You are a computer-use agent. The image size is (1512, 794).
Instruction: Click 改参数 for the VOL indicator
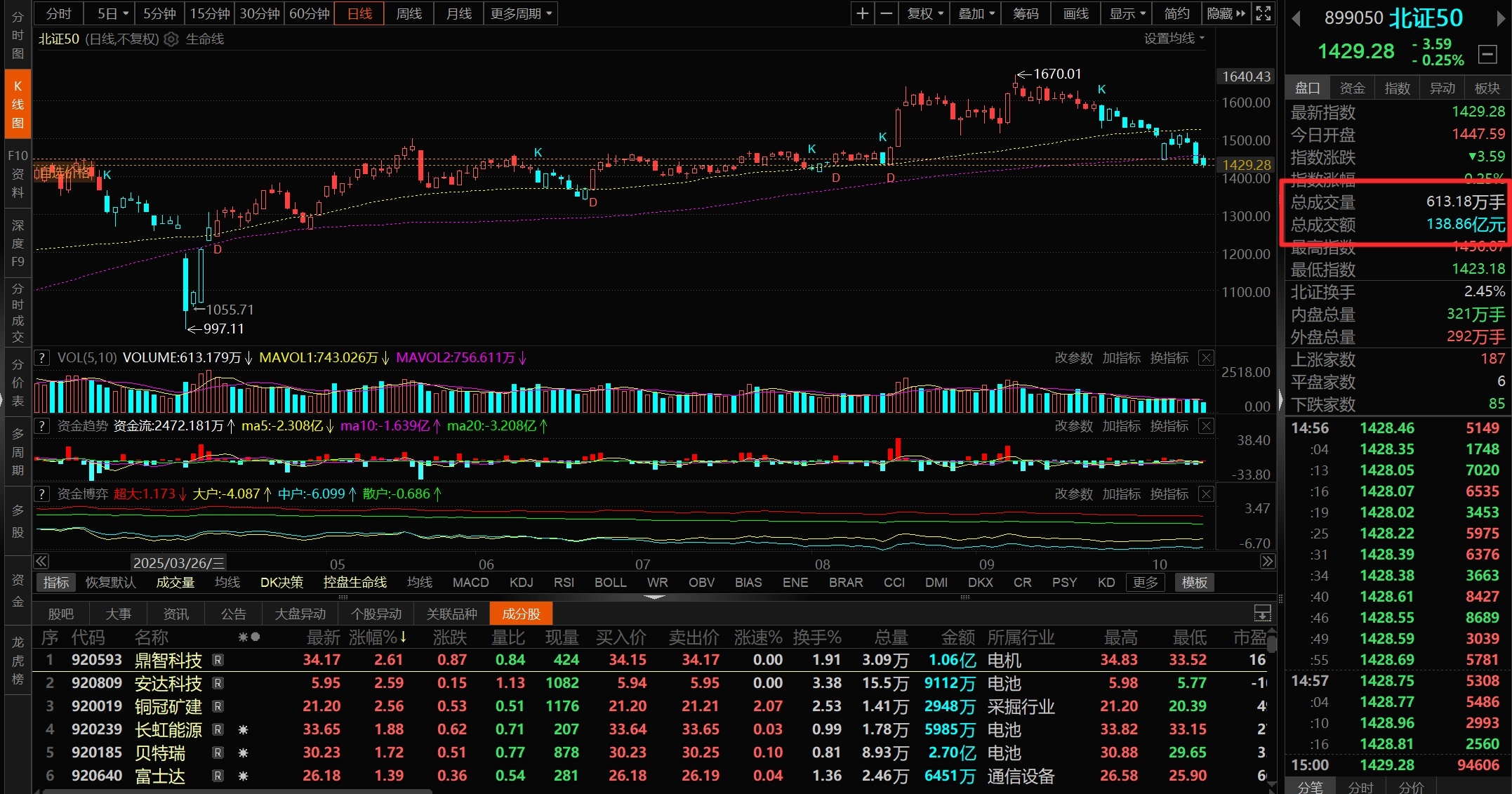(1073, 358)
